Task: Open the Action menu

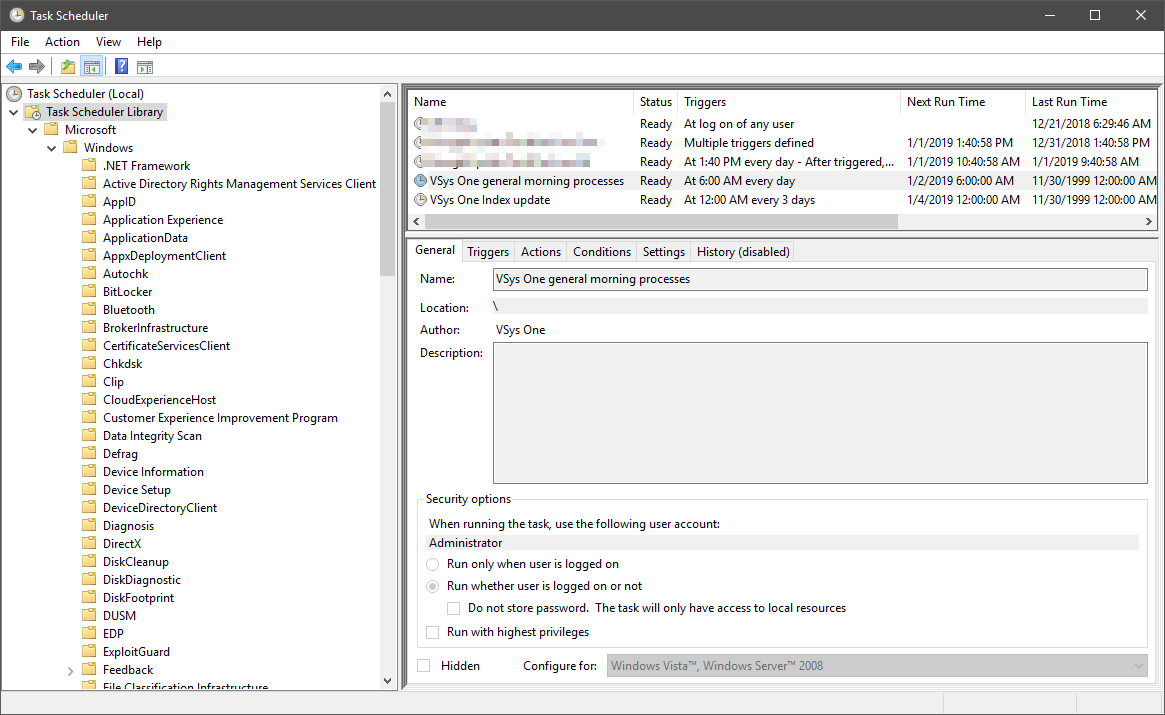Action: coord(62,42)
